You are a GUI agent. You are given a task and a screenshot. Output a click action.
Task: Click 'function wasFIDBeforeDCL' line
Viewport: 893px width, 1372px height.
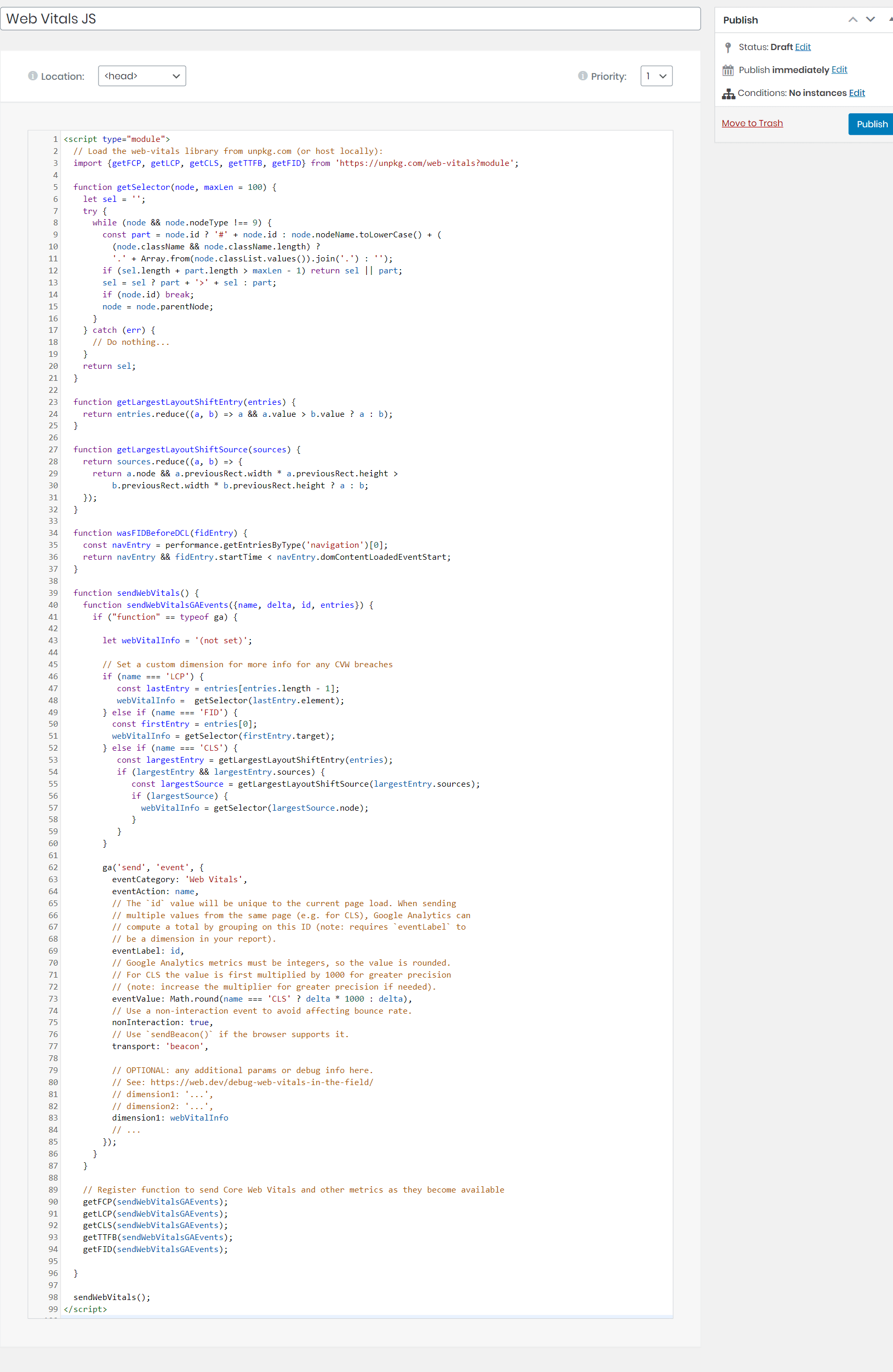(160, 533)
